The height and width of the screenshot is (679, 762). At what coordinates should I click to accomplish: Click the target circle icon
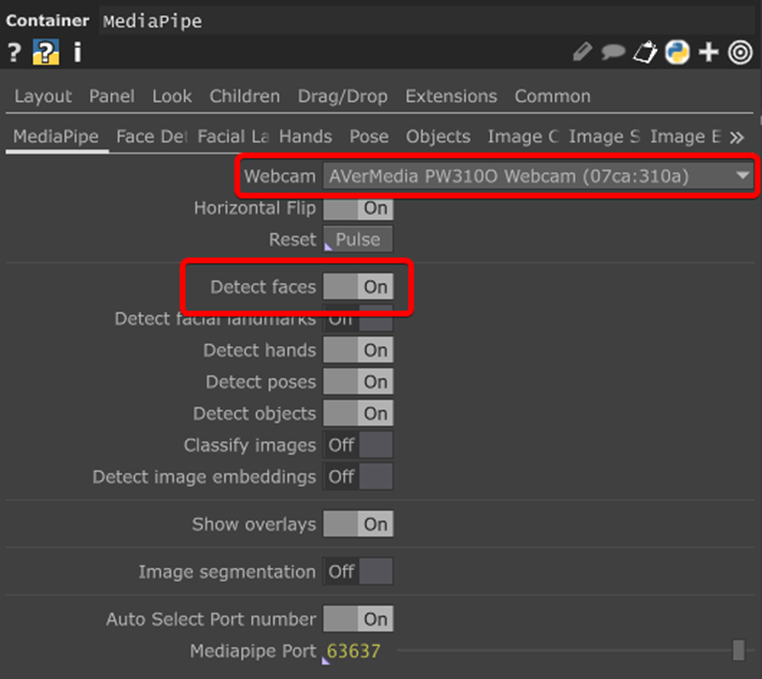point(740,53)
